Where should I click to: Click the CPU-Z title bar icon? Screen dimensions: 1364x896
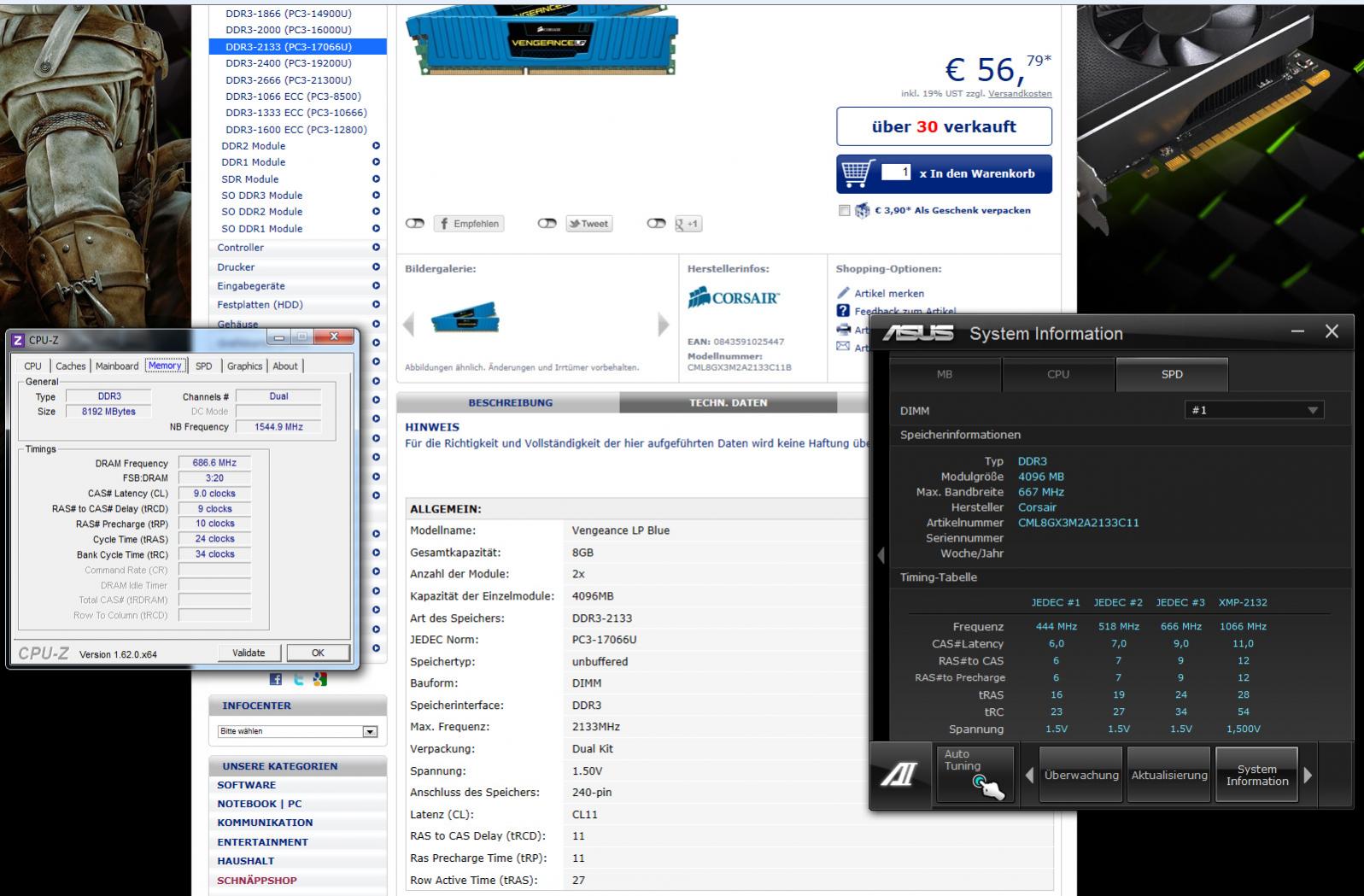(x=18, y=340)
